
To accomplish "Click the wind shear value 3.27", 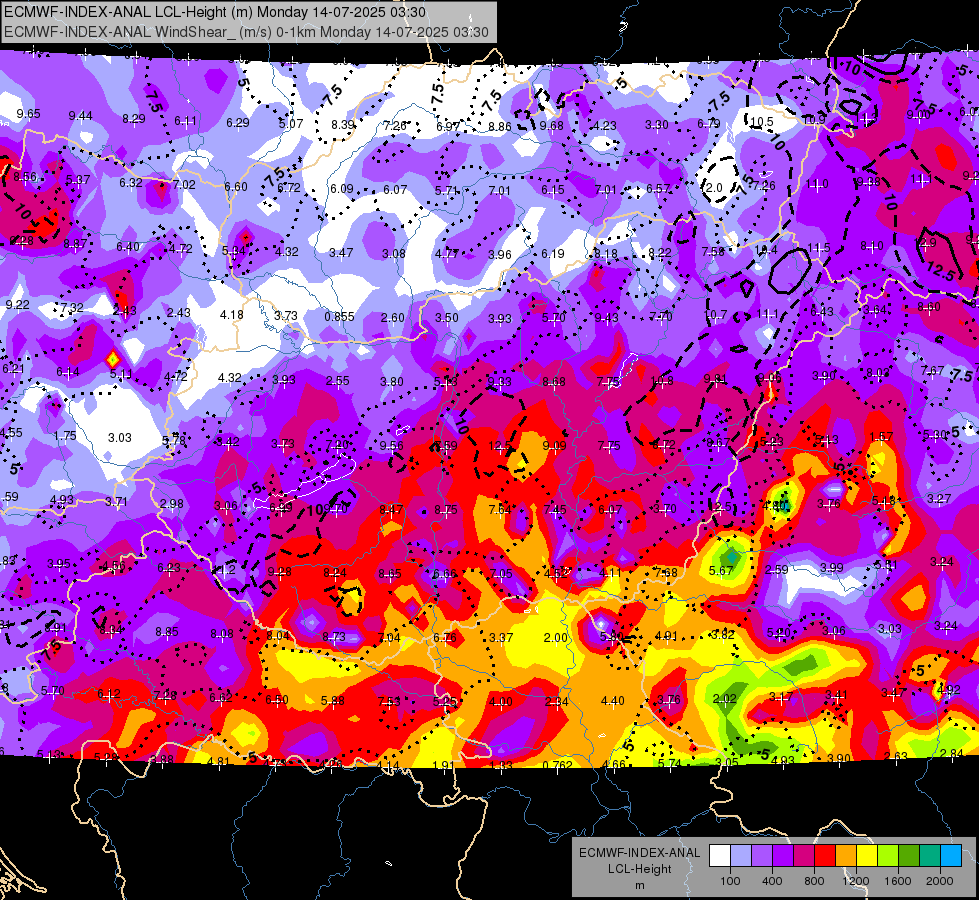I will [x=939, y=498].
